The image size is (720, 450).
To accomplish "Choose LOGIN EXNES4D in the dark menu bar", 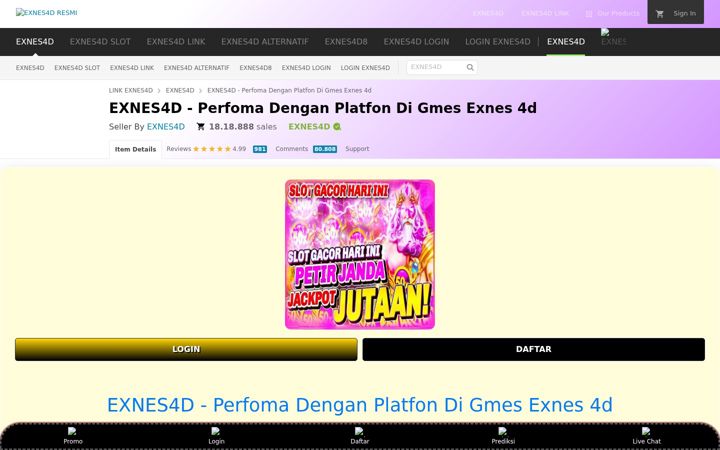I will [497, 42].
